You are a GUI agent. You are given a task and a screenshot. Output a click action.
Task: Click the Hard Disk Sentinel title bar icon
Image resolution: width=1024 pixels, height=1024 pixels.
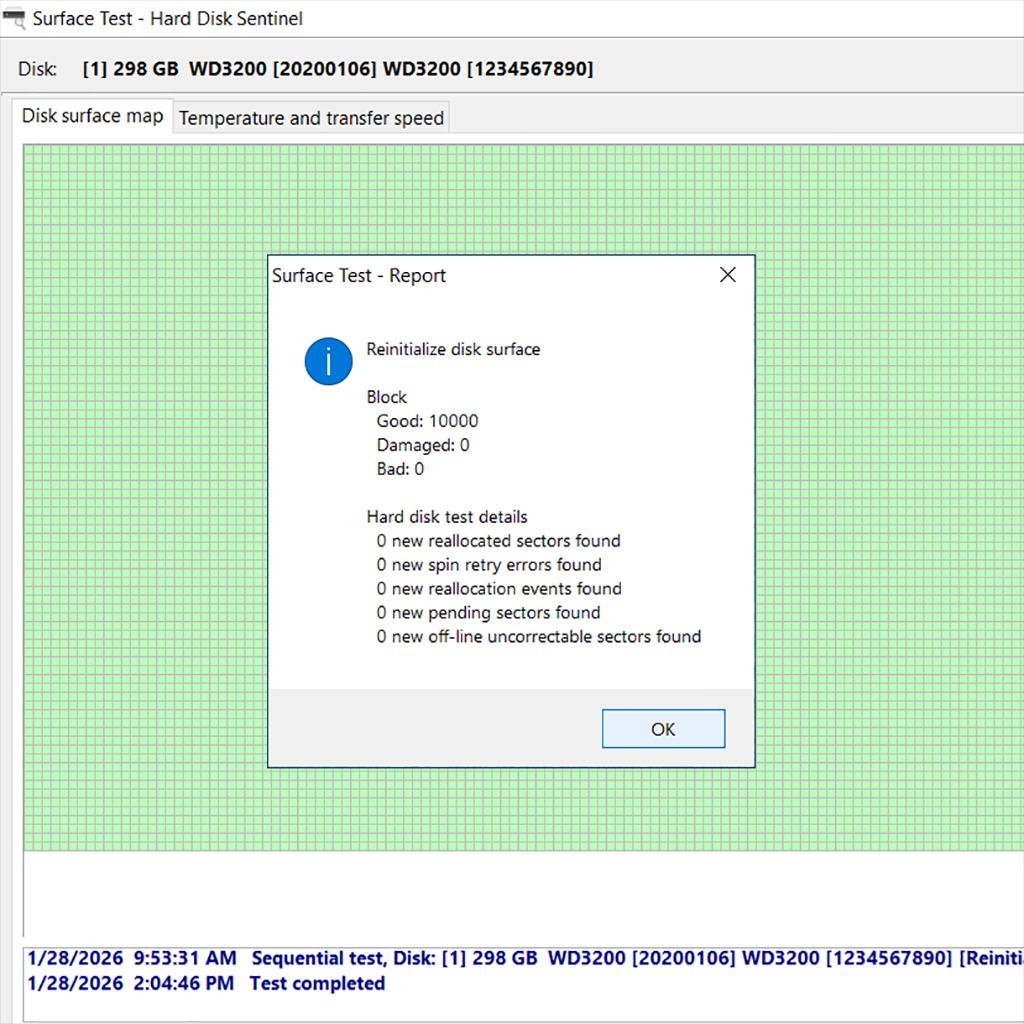[x=14, y=19]
